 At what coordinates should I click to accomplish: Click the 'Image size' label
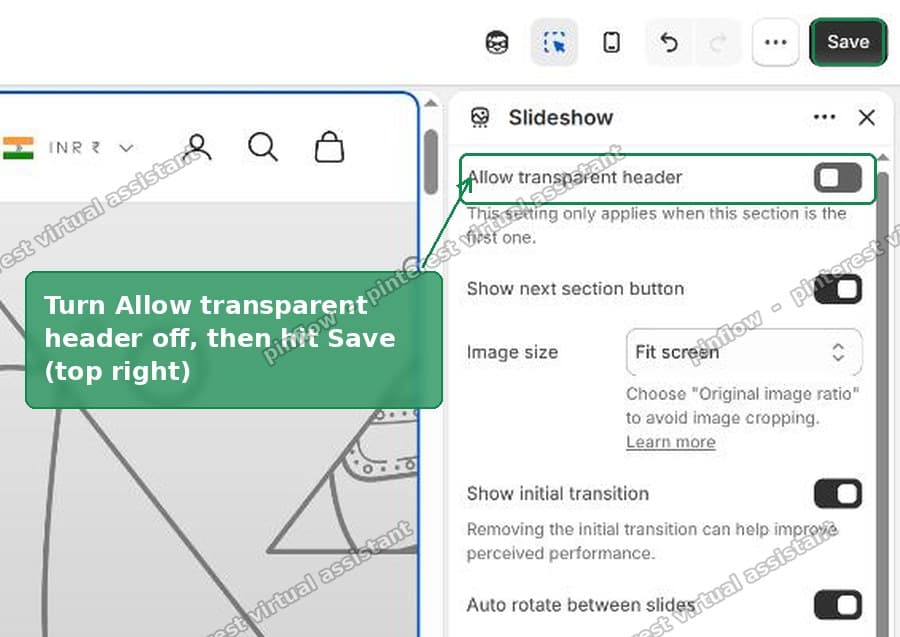(512, 352)
